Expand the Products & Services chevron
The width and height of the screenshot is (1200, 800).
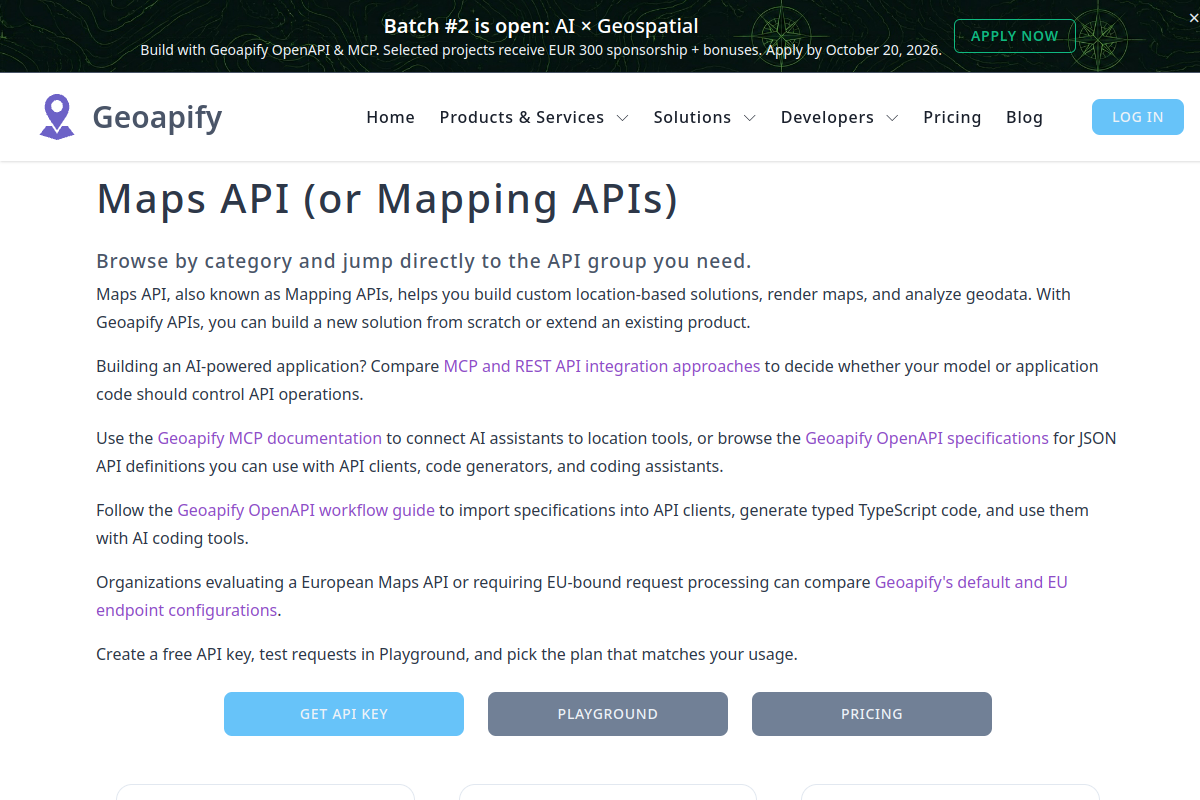click(622, 118)
